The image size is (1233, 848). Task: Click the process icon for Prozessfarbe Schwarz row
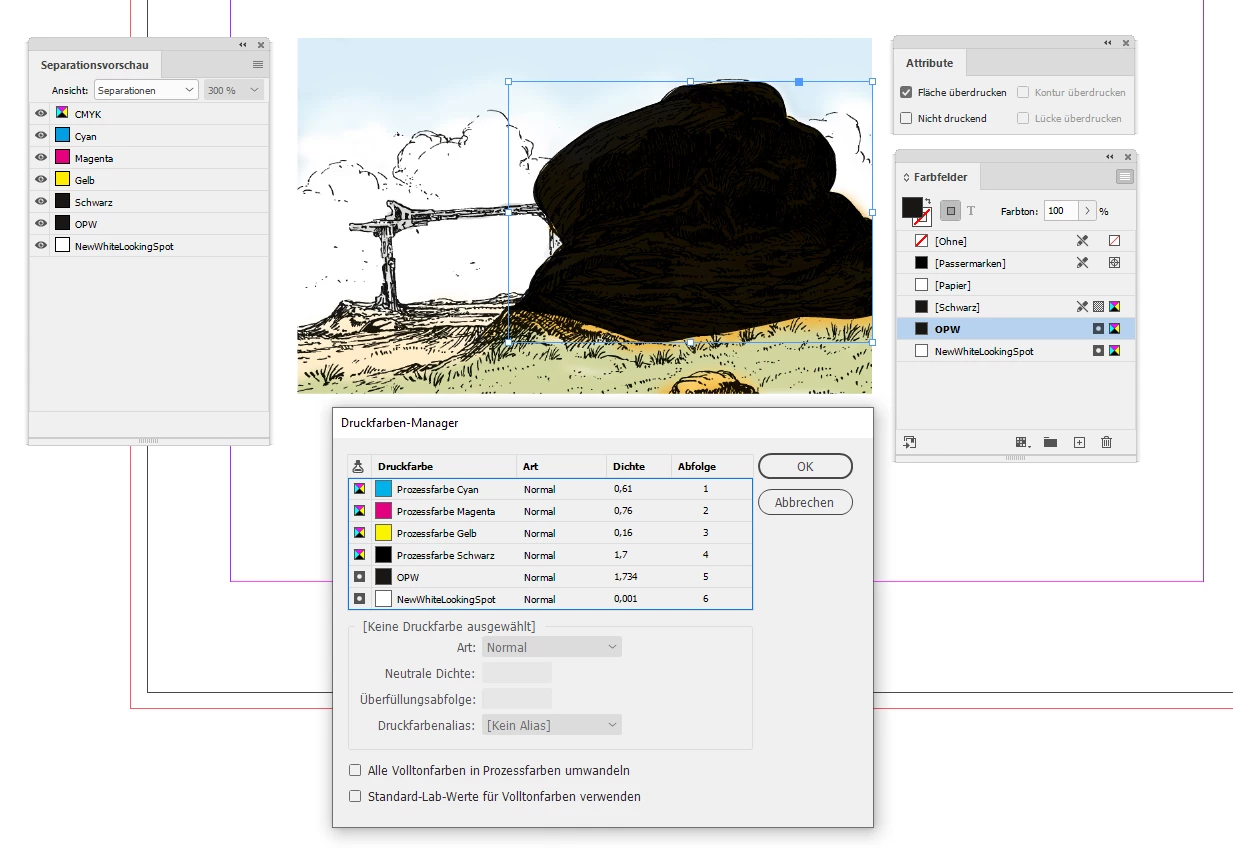[x=360, y=555]
